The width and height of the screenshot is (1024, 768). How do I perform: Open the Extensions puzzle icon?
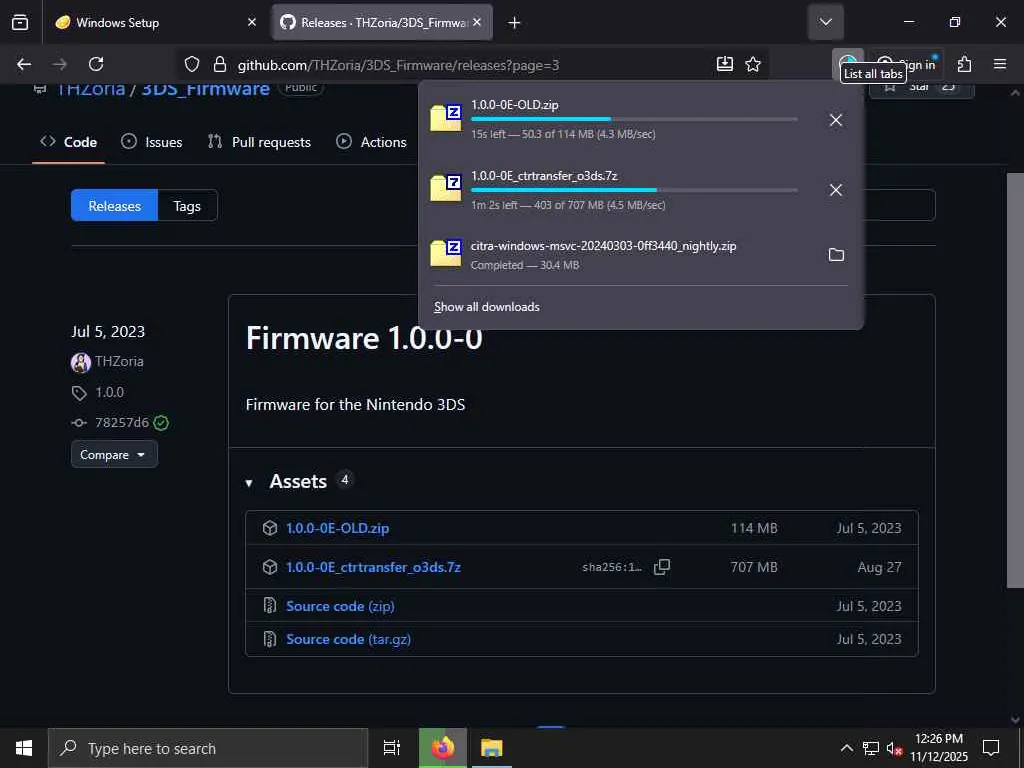click(964, 64)
